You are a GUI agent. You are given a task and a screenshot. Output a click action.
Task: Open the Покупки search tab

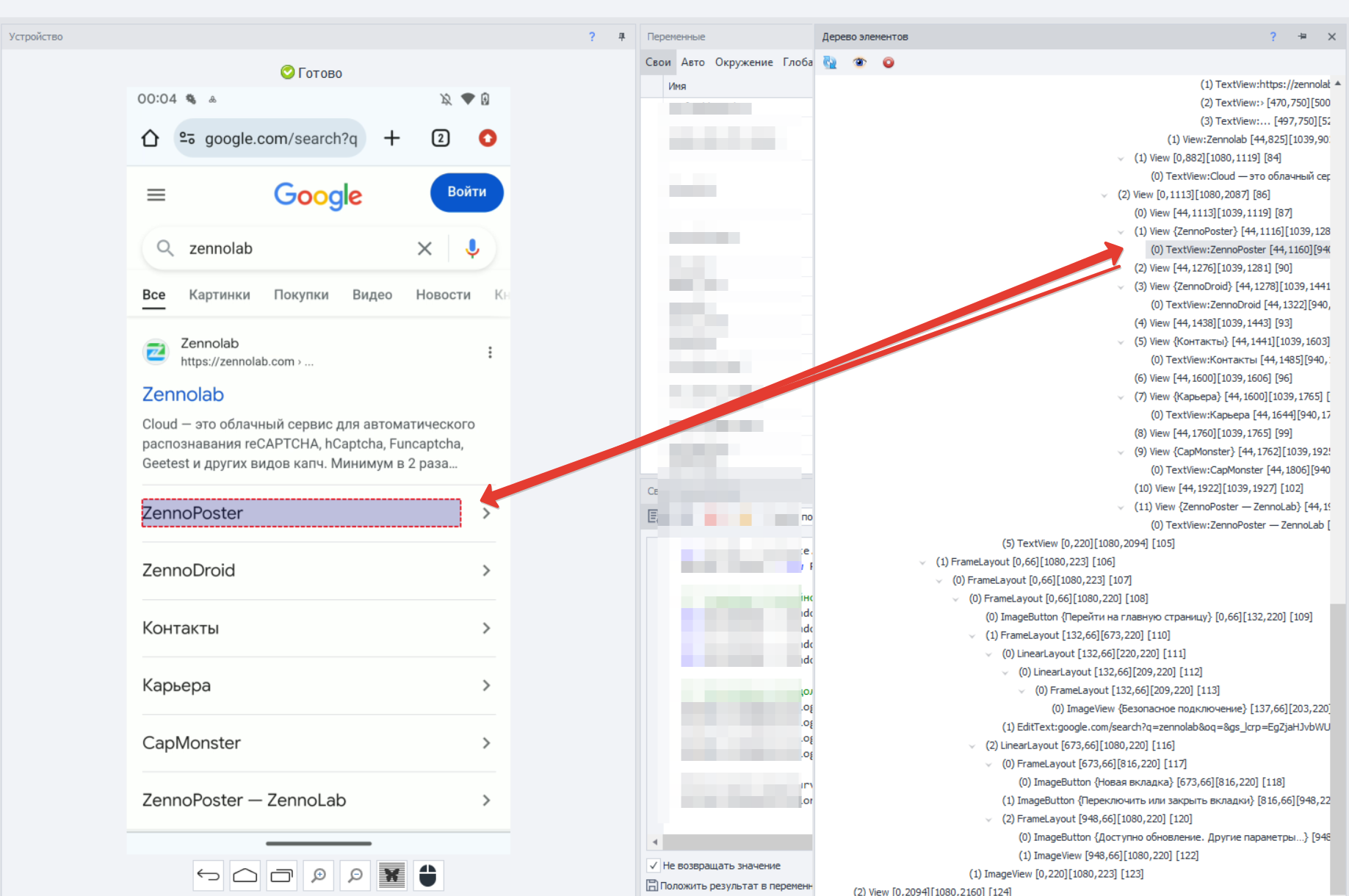301,295
